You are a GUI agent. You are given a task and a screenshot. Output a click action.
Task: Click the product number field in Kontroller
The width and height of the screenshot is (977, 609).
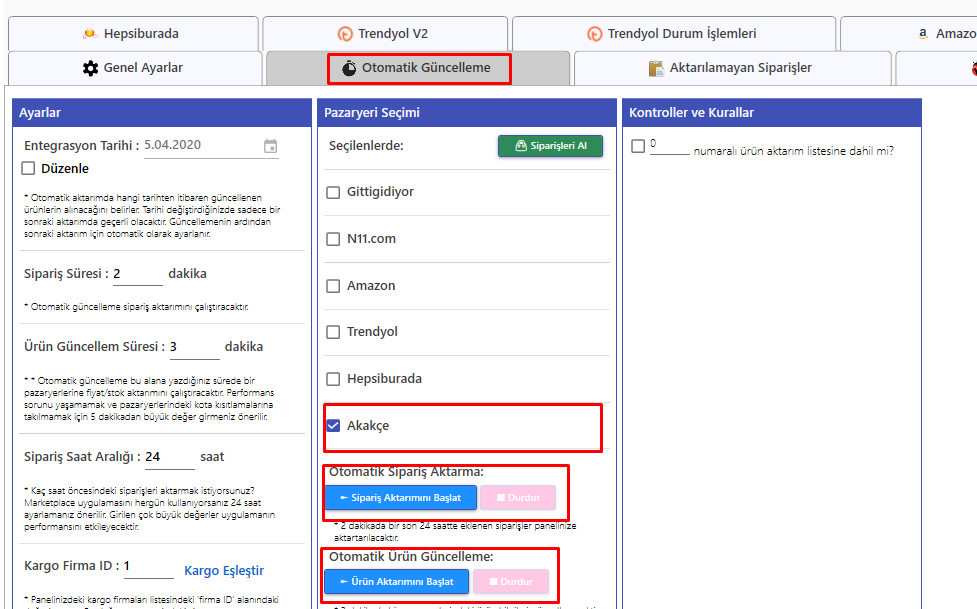pyautogui.click(x=670, y=145)
